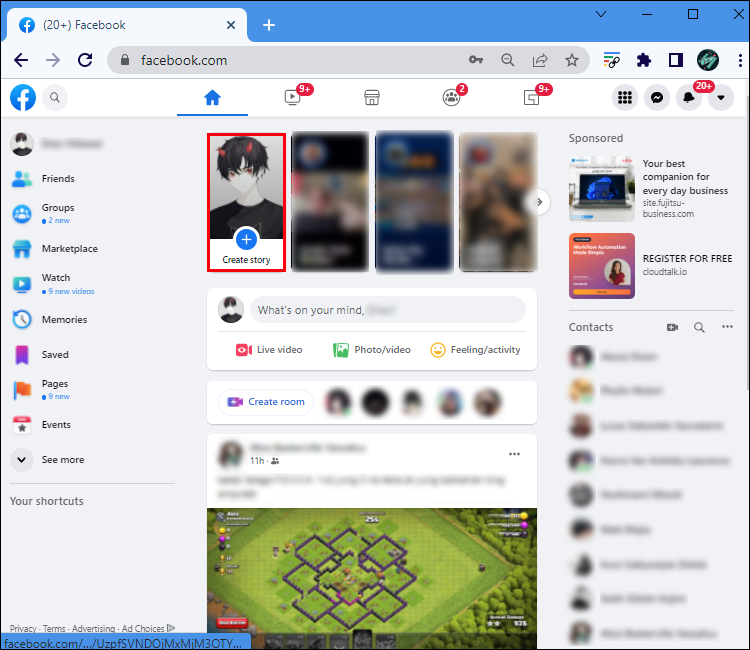750x650 pixels.
Task: Switch to the Watch video tab
Action: (x=293, y=98)
